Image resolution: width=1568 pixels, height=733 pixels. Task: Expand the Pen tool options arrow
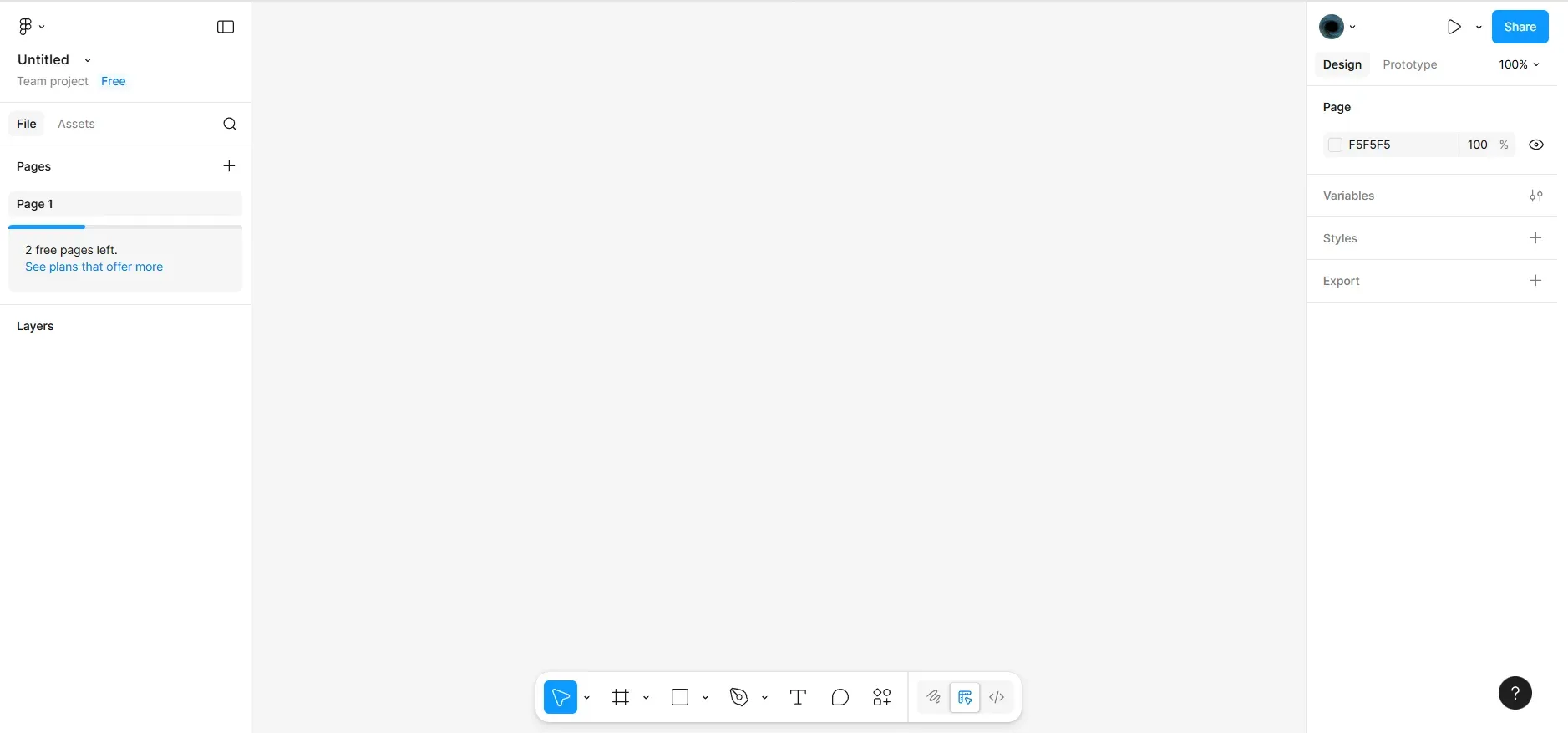click(764, 698)
